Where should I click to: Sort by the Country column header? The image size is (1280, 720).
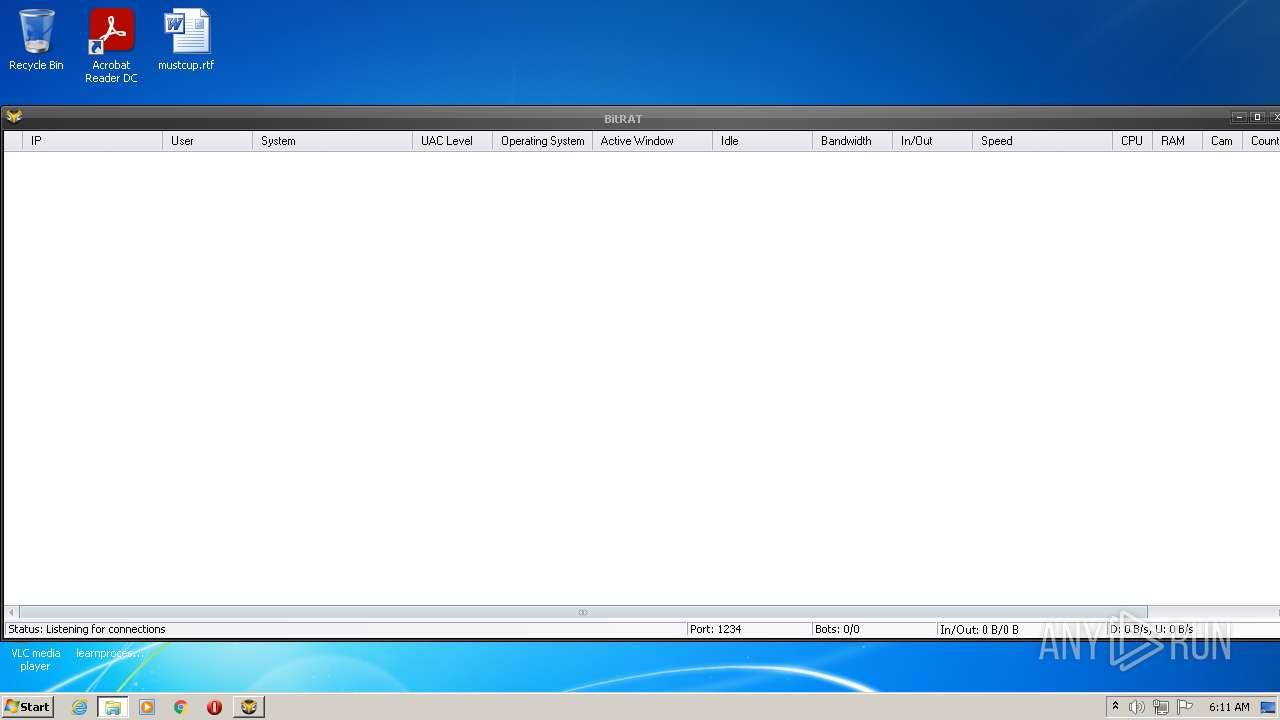coord(1262,141)
